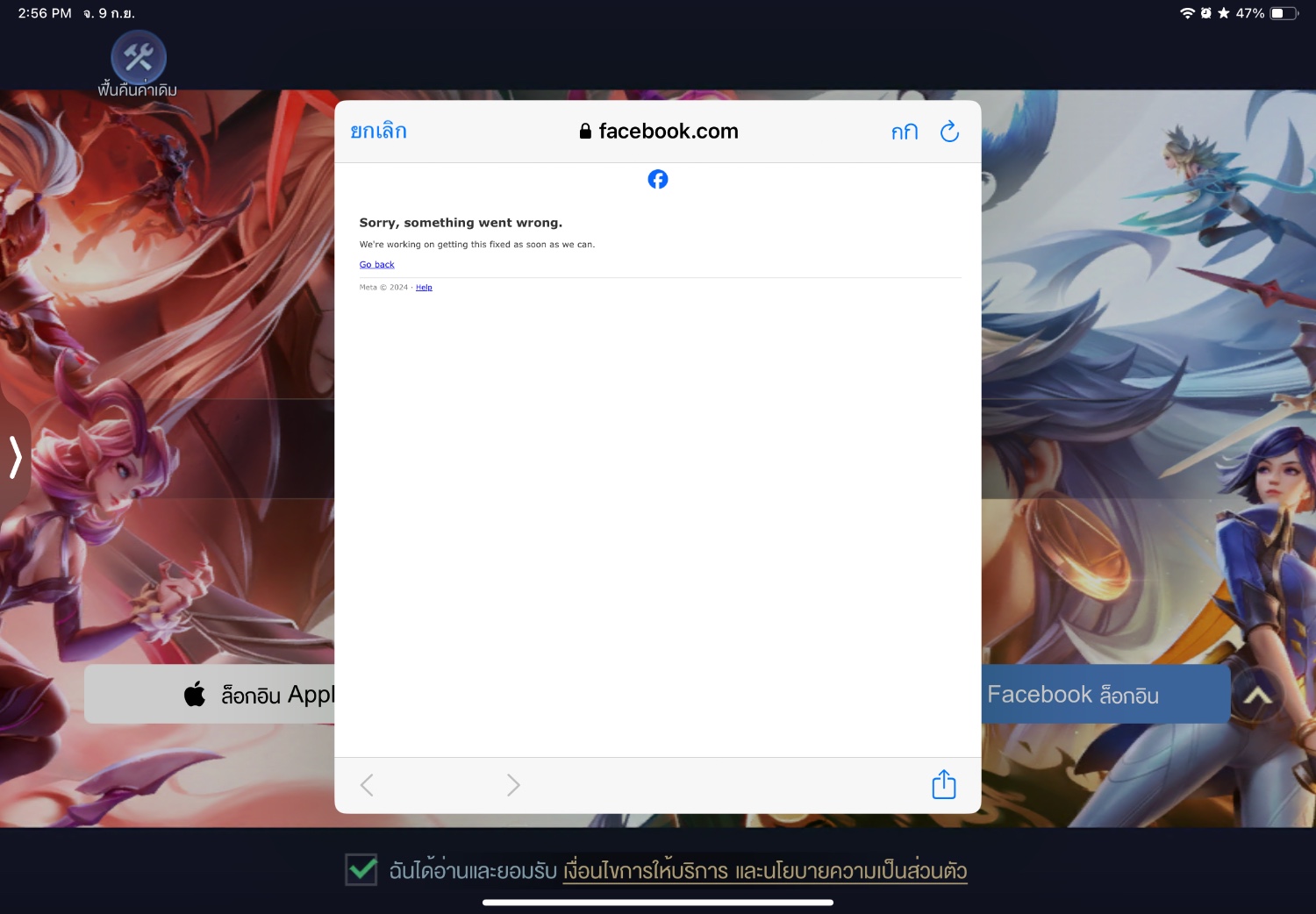Open the terms of service and privacy policy link
This screenshot has height=914, width=1316.
(x=765, y=871)
